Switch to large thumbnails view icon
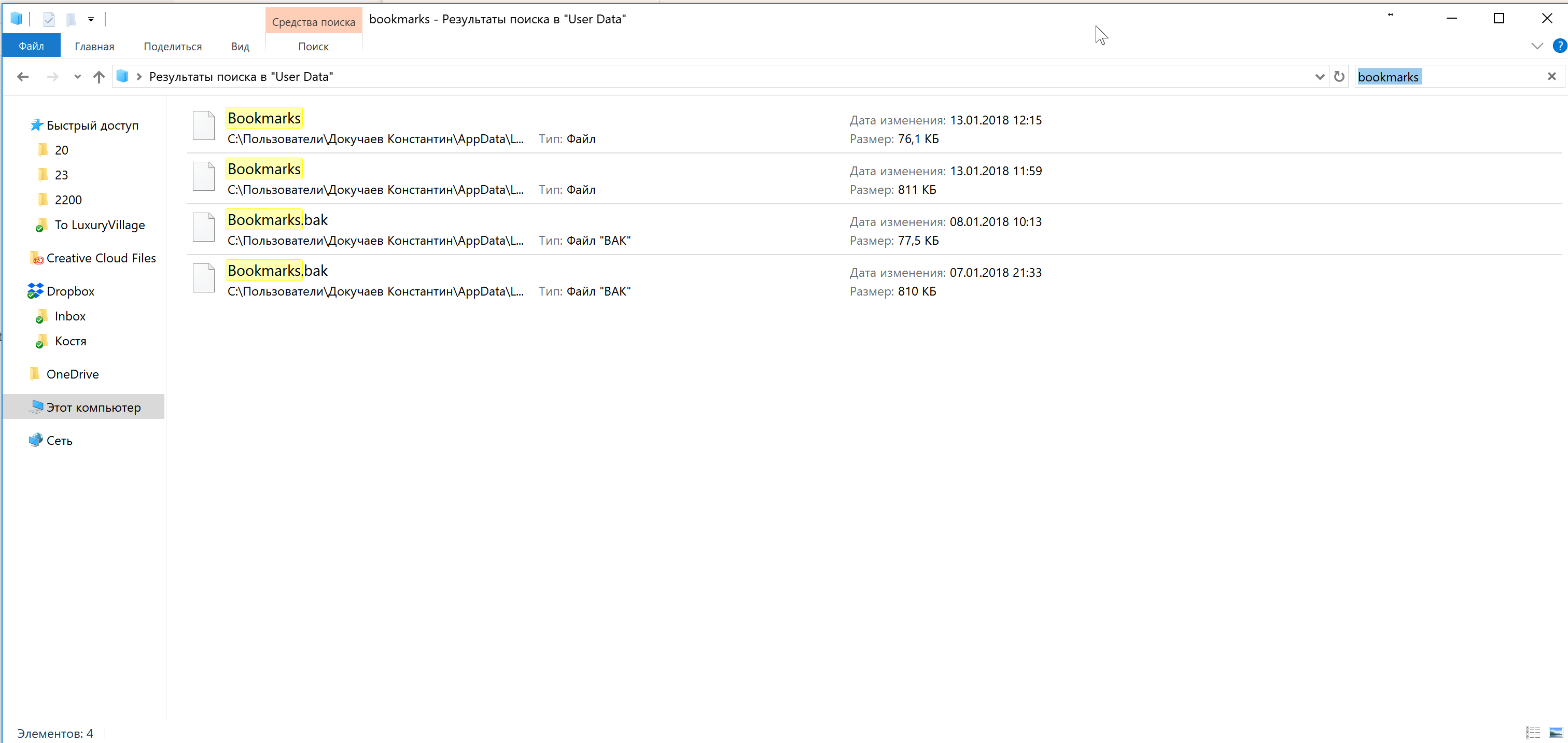 coord(1555,733)
